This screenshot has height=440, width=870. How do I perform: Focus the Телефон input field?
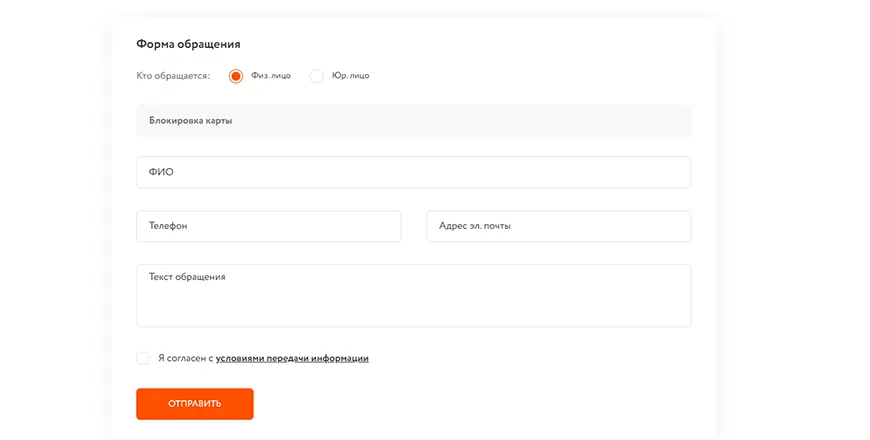click(269, 226)
